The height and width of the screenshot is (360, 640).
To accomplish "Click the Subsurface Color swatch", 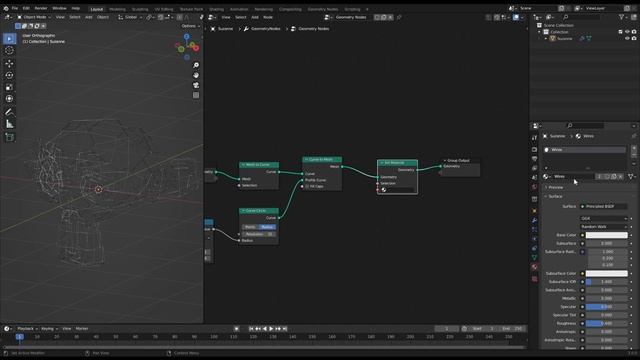I will [x=607, y=273].
